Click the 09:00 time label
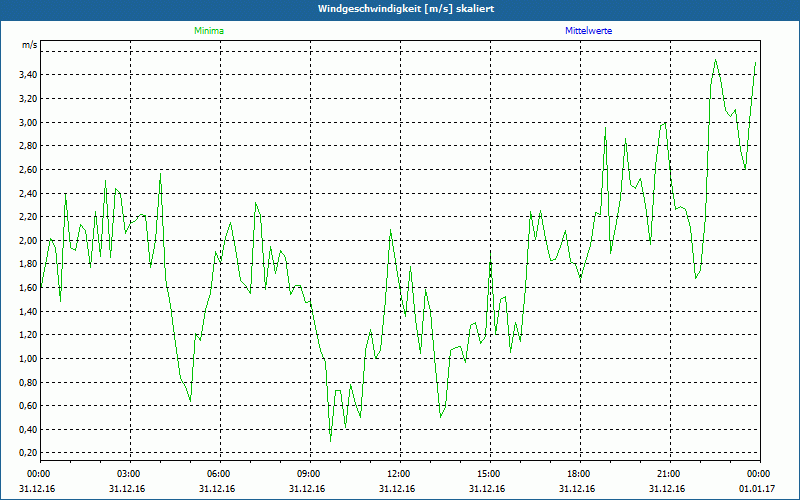This screenshot has height=500, width=800. point(310,474)
